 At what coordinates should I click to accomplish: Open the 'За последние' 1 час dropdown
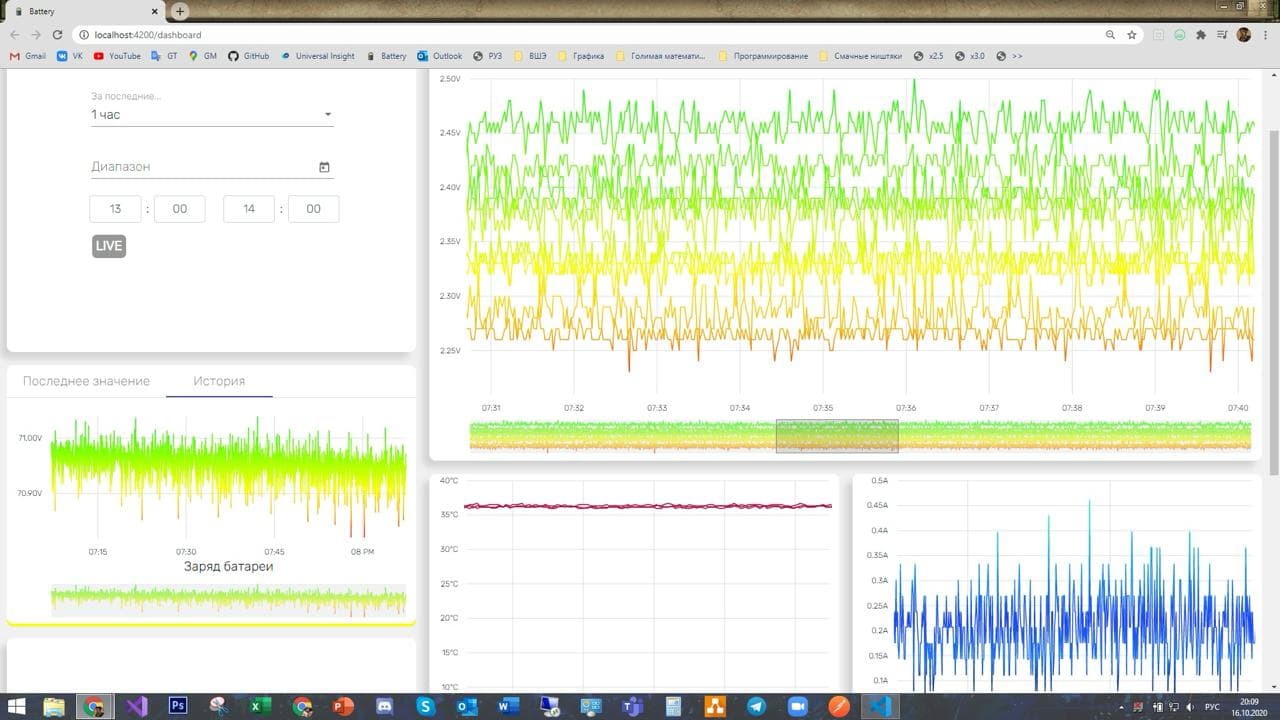tap(211, 115)
